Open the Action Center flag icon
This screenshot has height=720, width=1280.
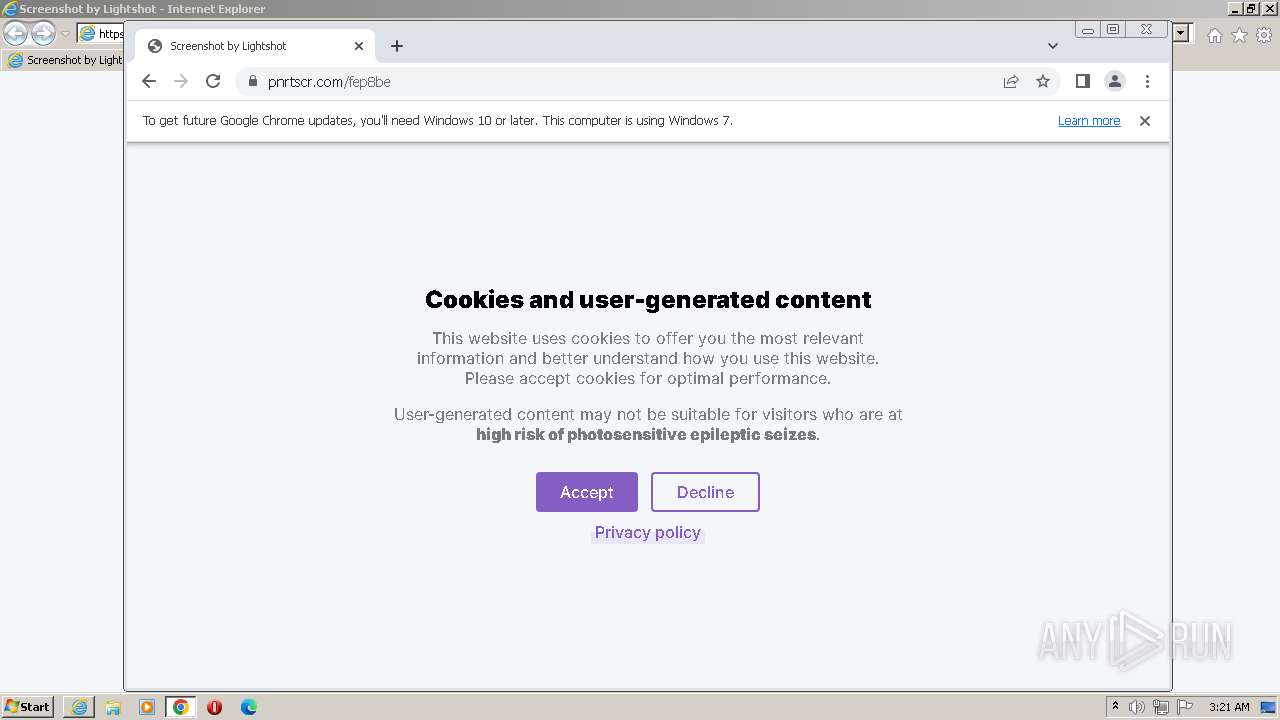tap(1185, 707)
